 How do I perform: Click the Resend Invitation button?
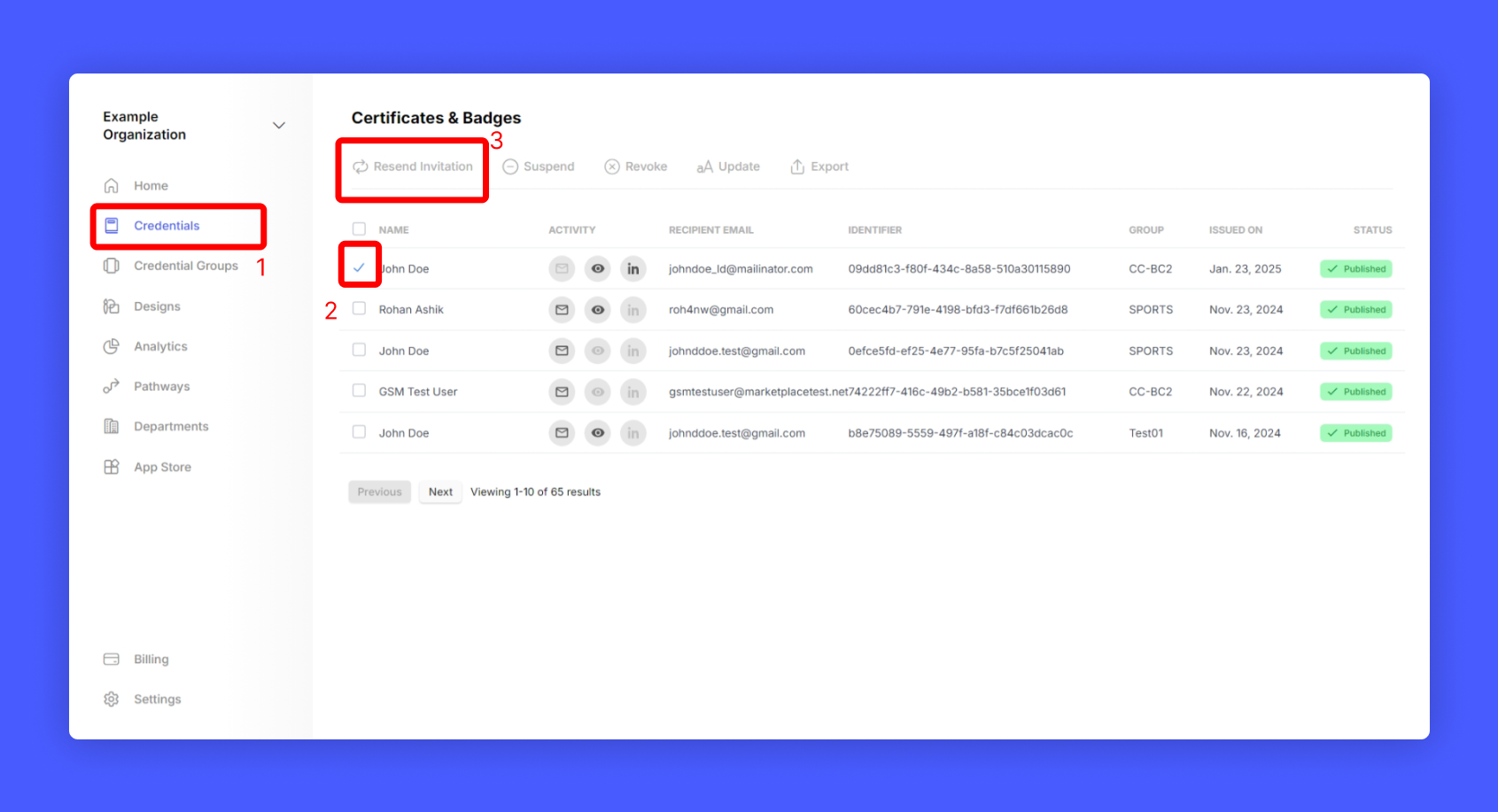pos(414,166)
